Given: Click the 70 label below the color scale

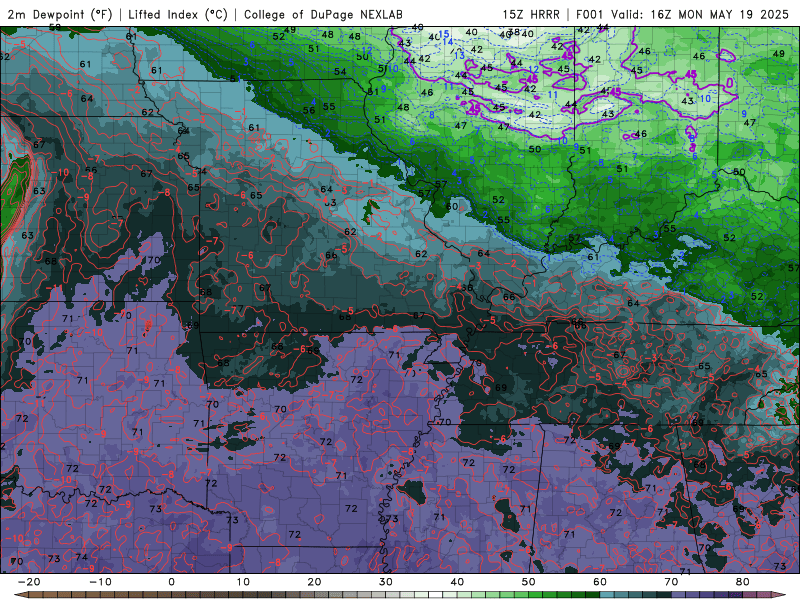Looking at the screenshot, I should (671, 582).
